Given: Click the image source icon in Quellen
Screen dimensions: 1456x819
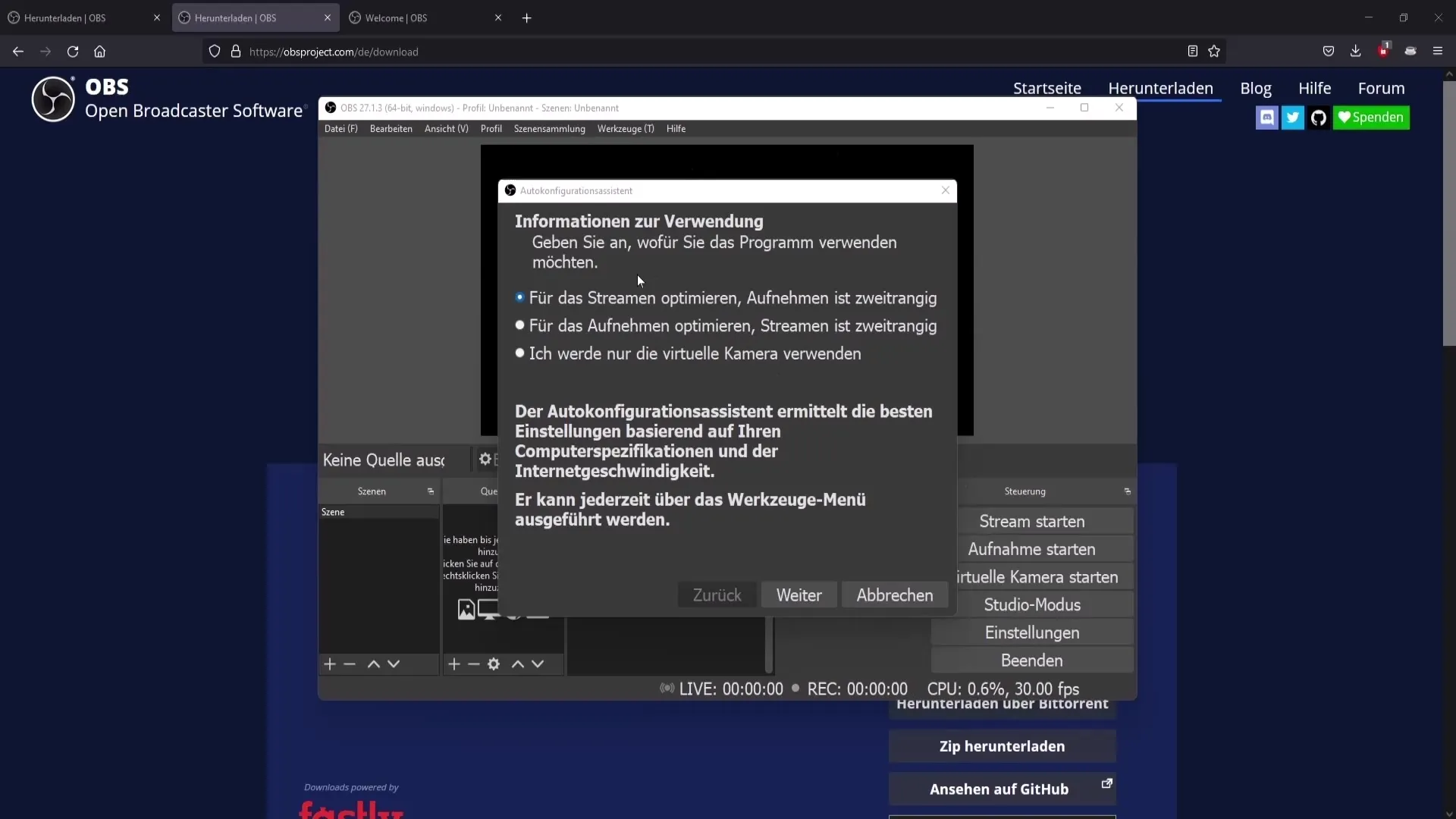Looking at the screenshot, I should tap(466, 609).
